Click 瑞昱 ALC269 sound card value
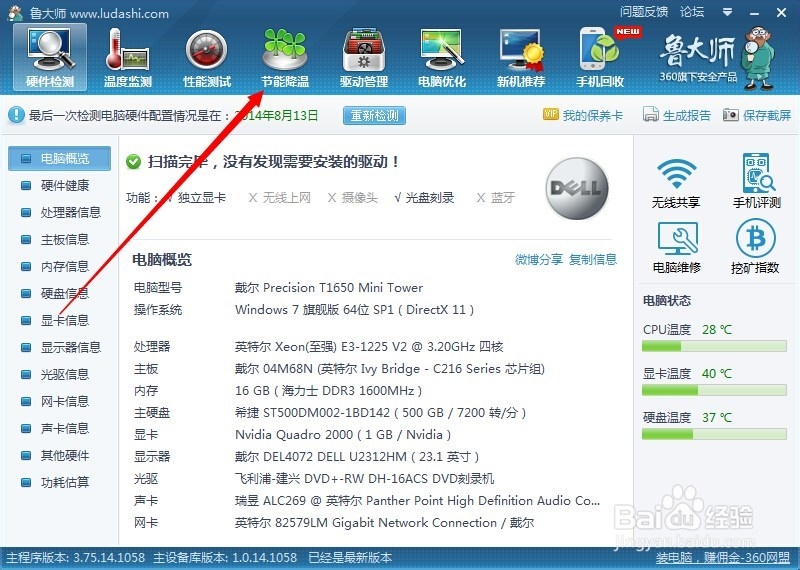This screenshot has height=570, width=800. pyautogui.click(x=417, y=501)
